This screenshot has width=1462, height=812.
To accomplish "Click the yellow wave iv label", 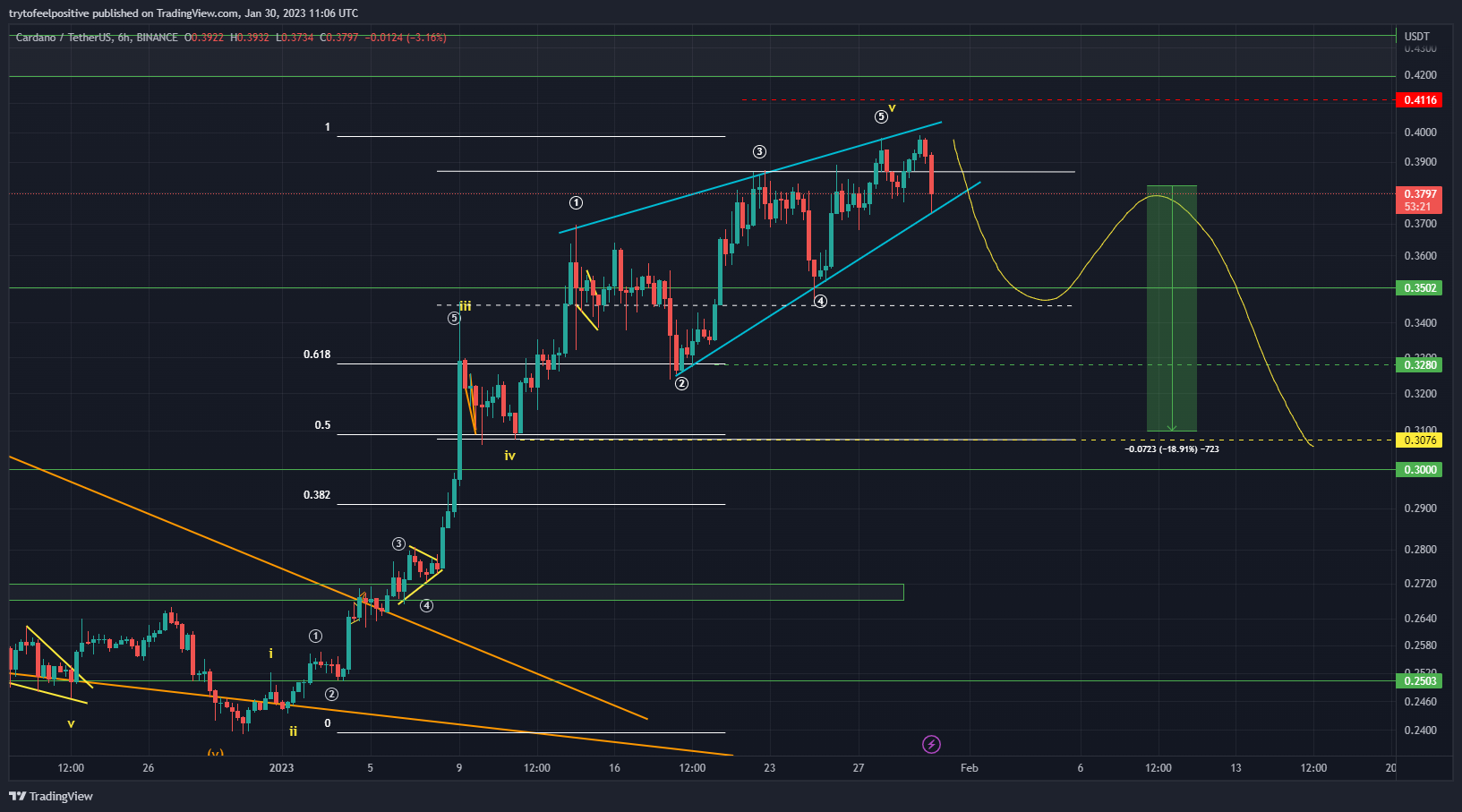I will coord(509,456).
